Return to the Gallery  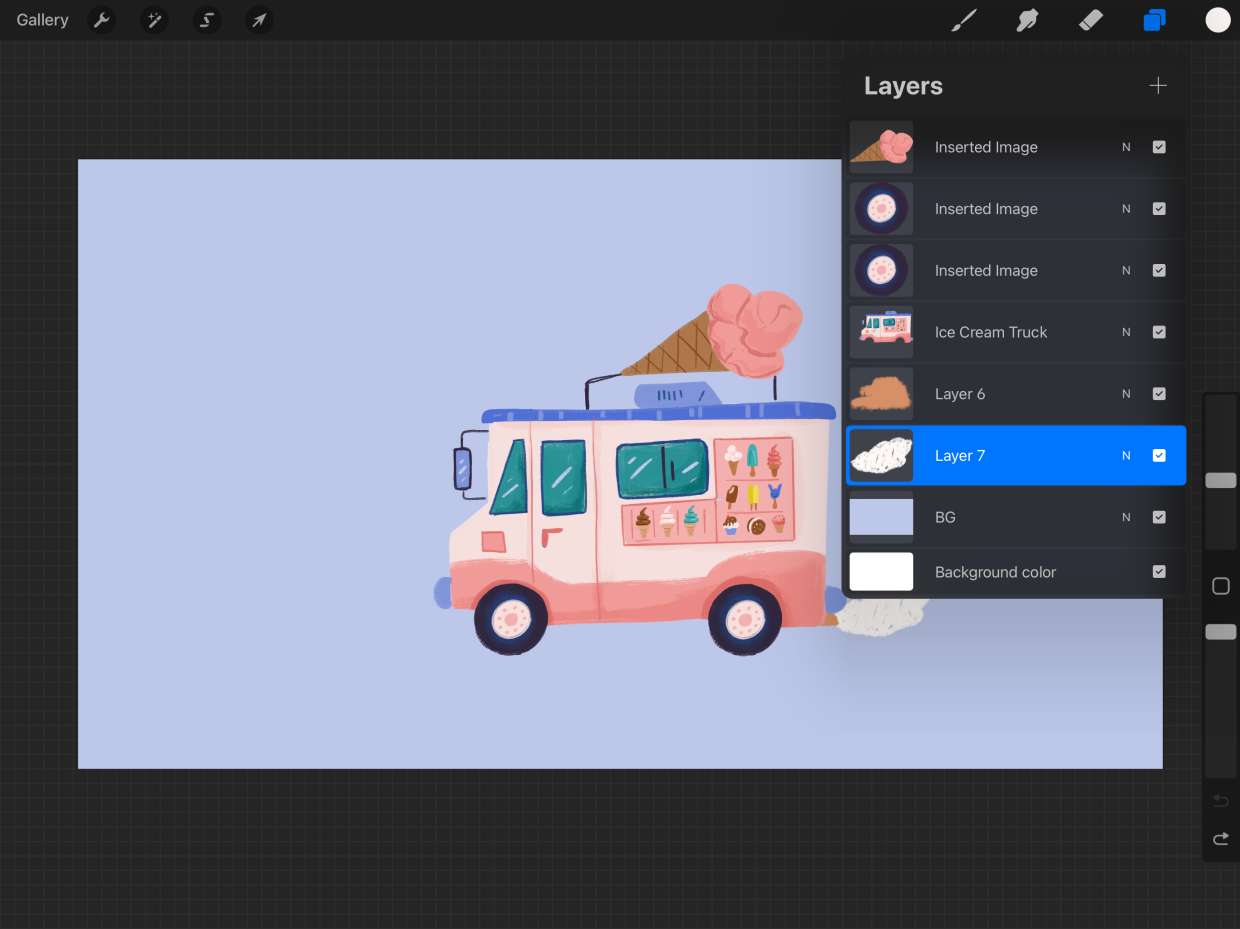(x=42, y=20)
